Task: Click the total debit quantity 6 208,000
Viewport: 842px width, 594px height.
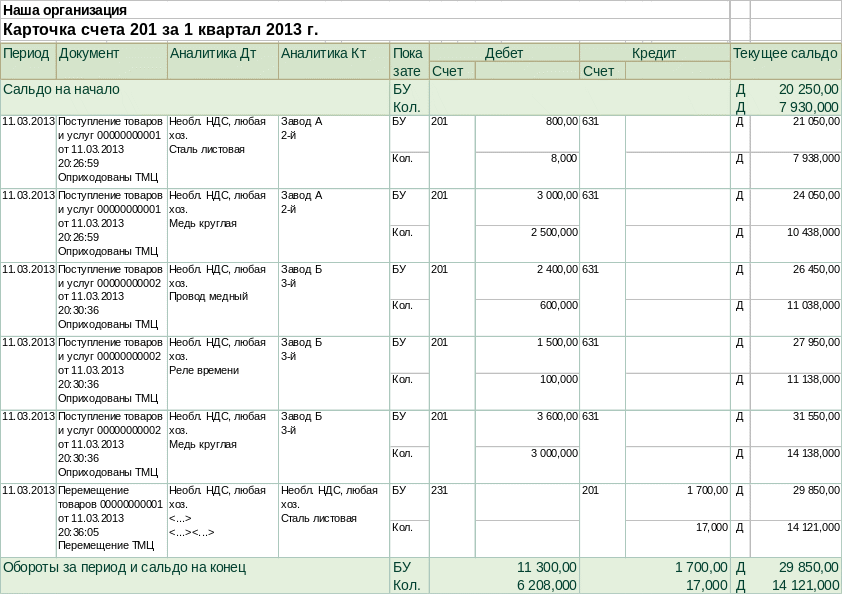Action: pyautogui.click(x=546, y=585)
